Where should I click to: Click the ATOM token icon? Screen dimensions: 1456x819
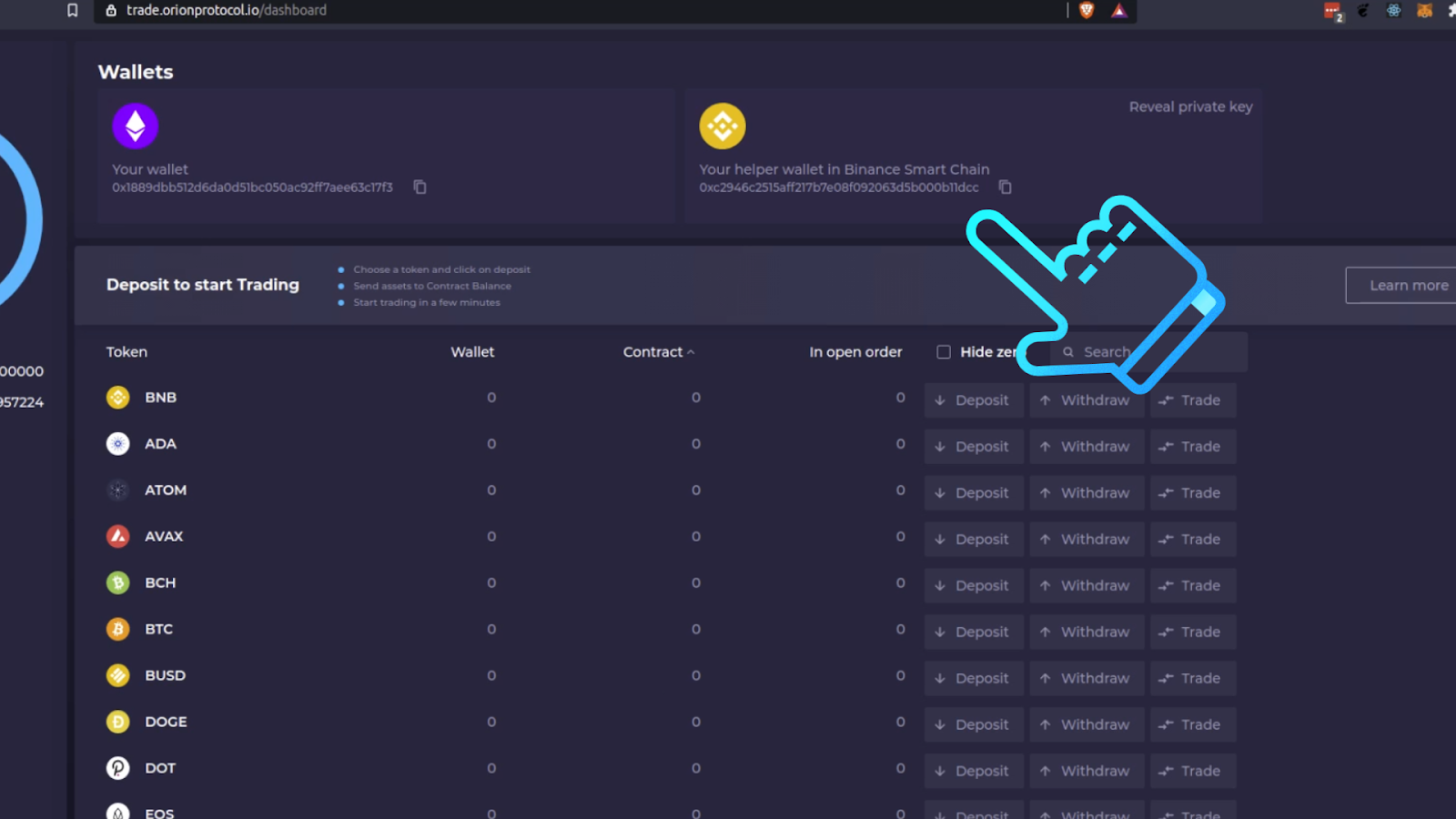coord(118,490)
